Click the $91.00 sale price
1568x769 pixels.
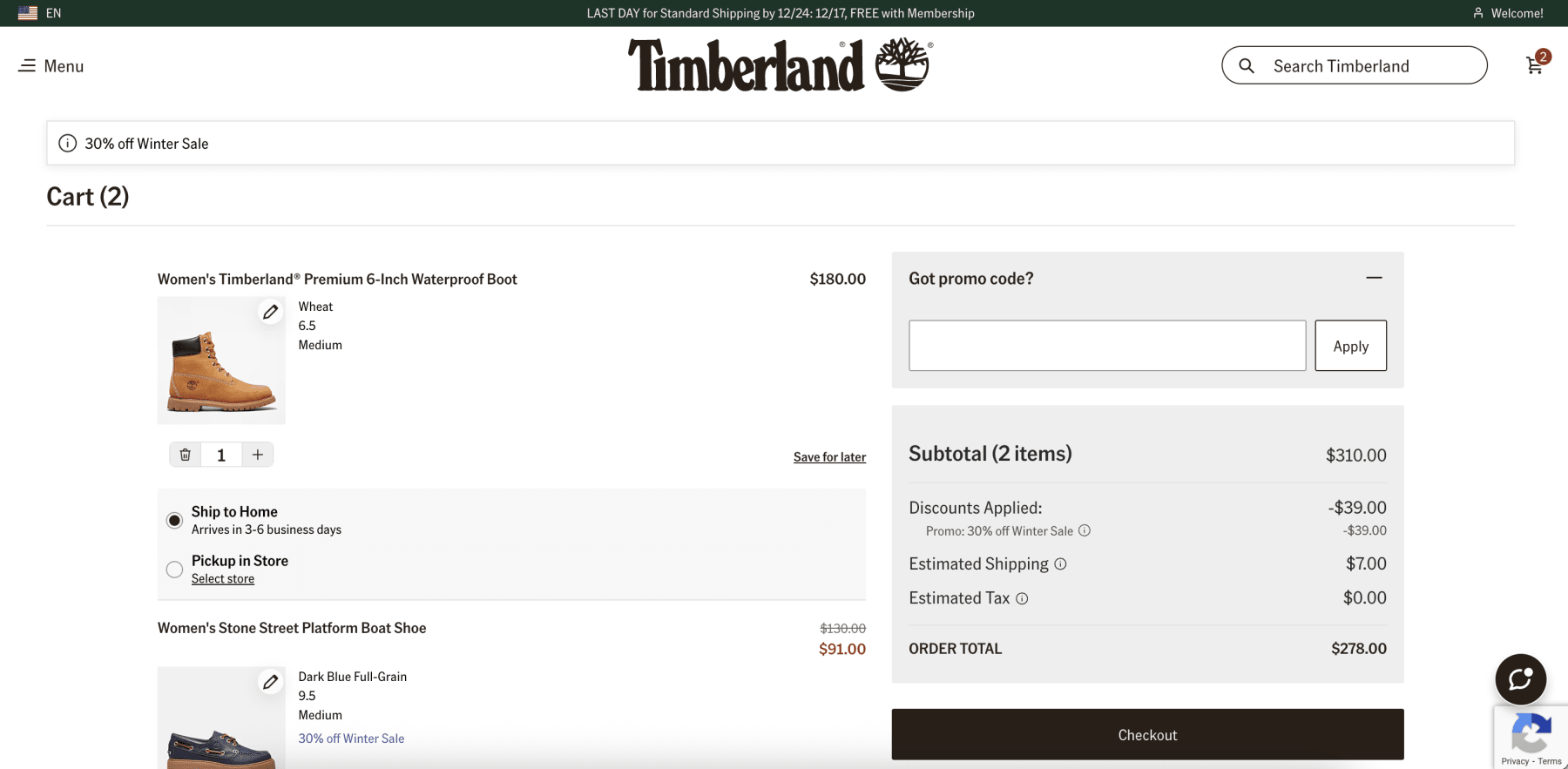(842, 649)
